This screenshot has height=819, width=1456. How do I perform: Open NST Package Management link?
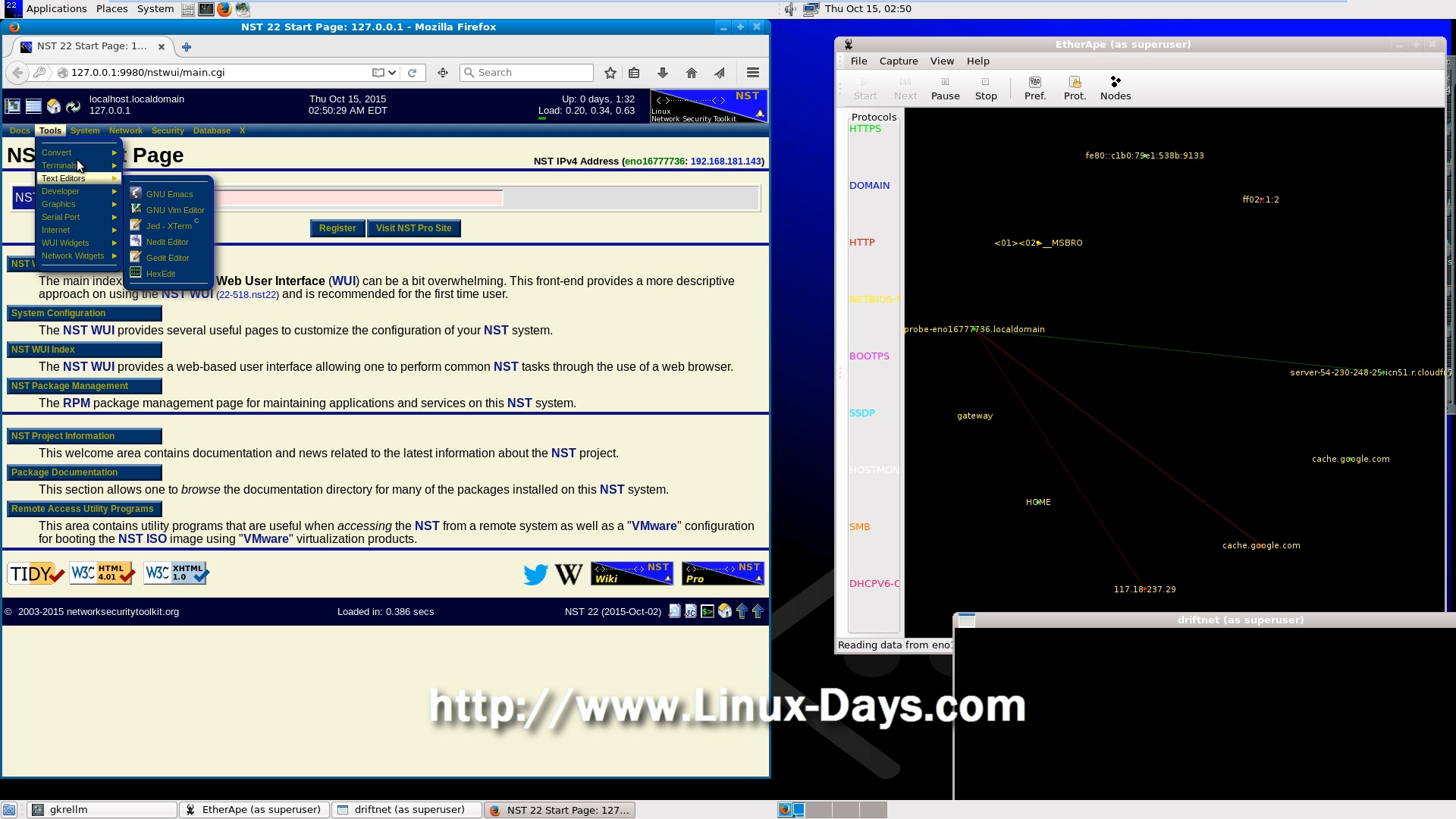[x=84, y=386]
